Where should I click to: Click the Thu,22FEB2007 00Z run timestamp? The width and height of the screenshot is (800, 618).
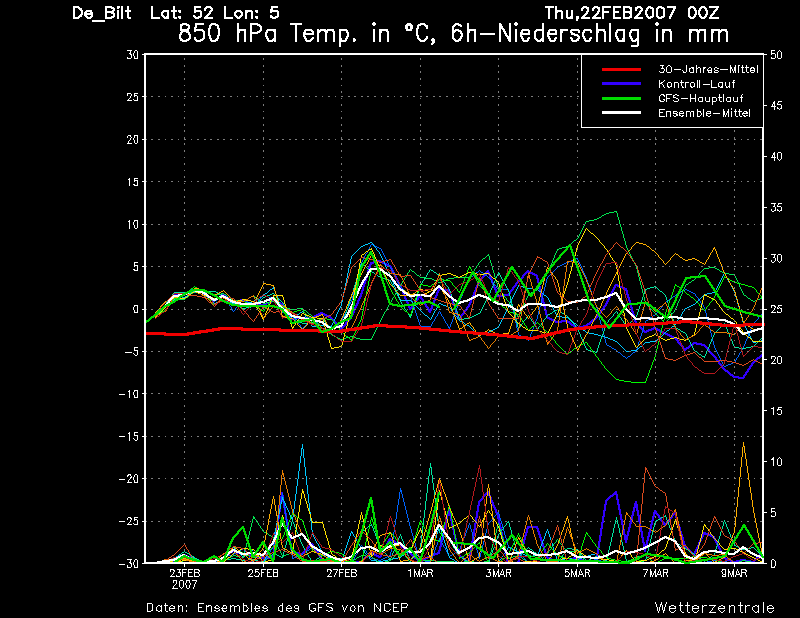click(632, 12)
